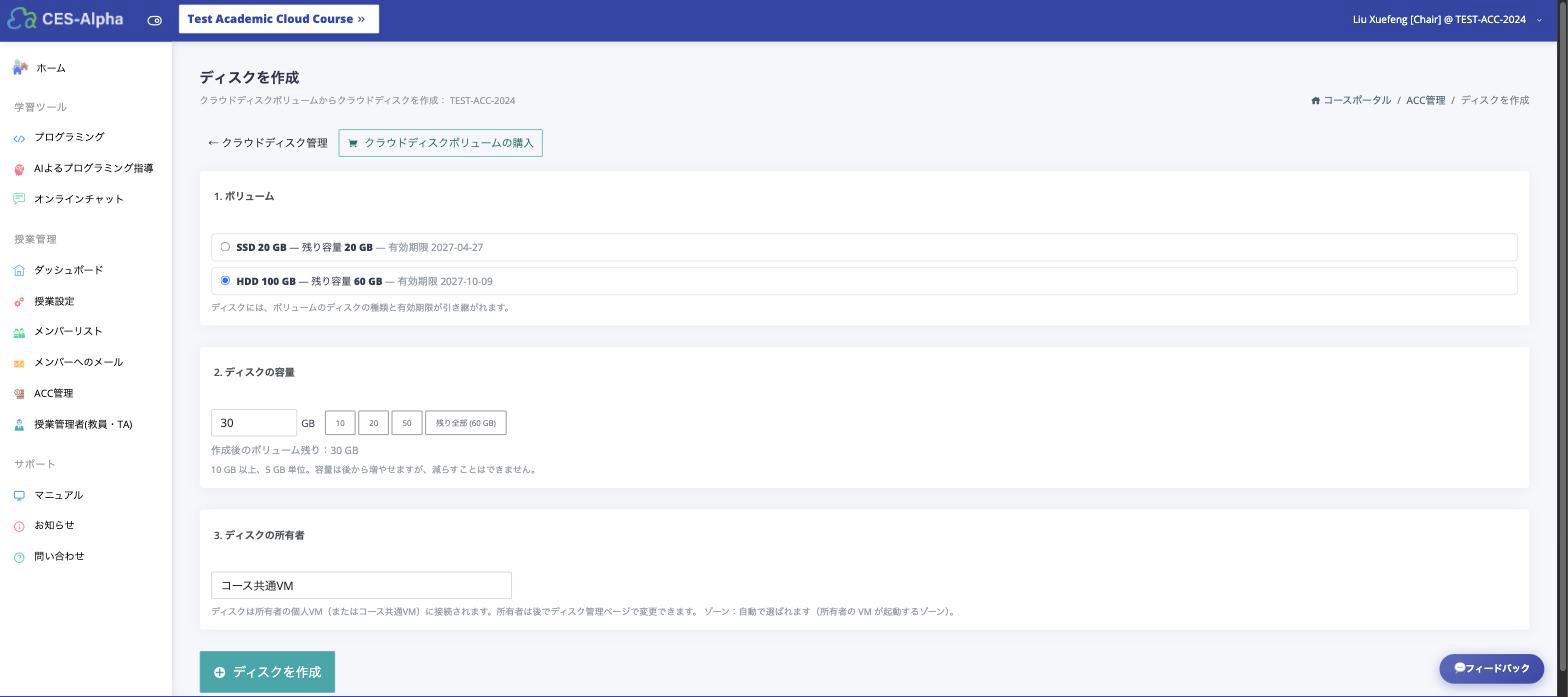Click the マニュアル monitor icon
The image size is (1568, 697).
point(19,496)
